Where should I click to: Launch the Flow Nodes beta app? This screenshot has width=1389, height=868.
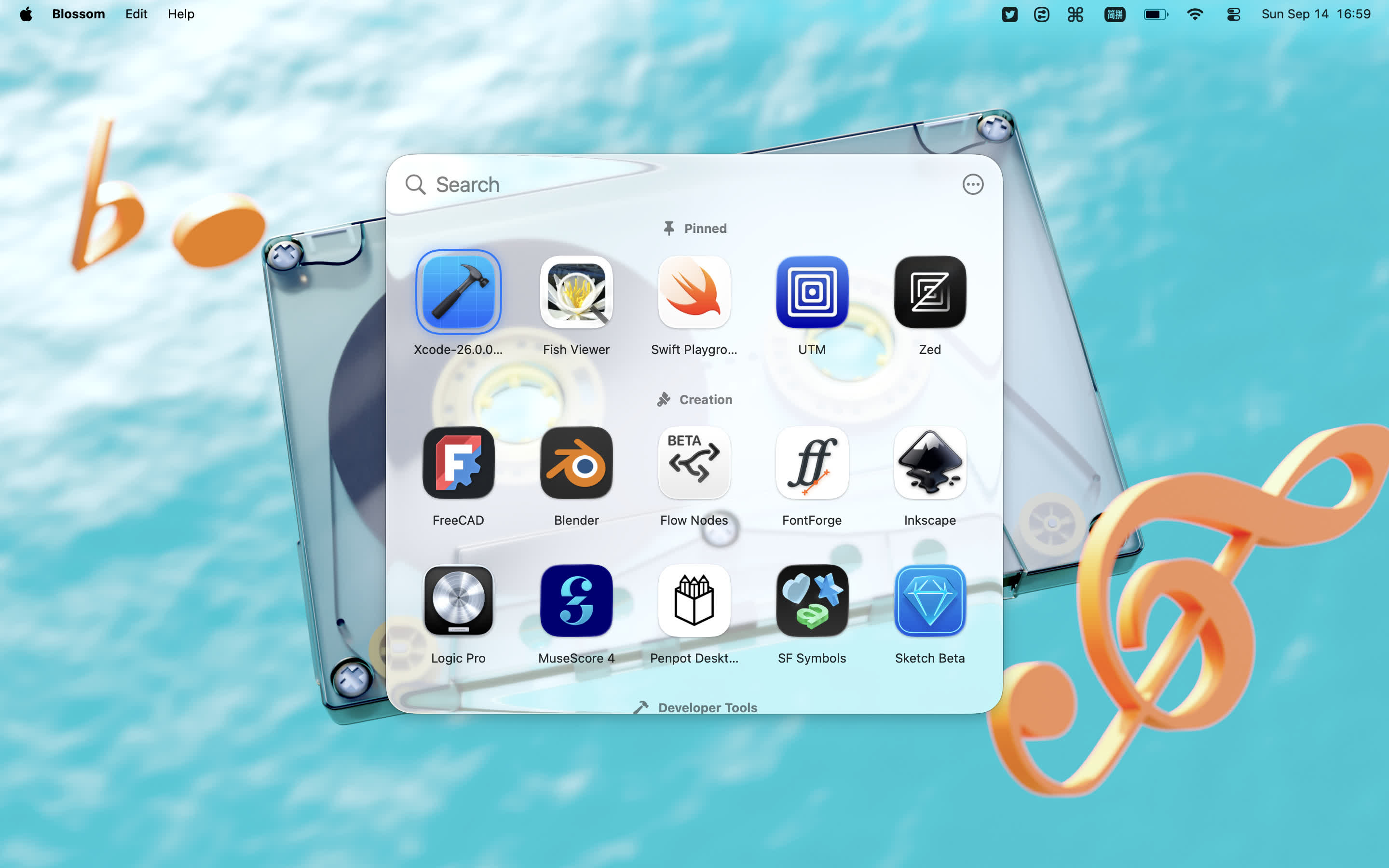coord(694,463)
